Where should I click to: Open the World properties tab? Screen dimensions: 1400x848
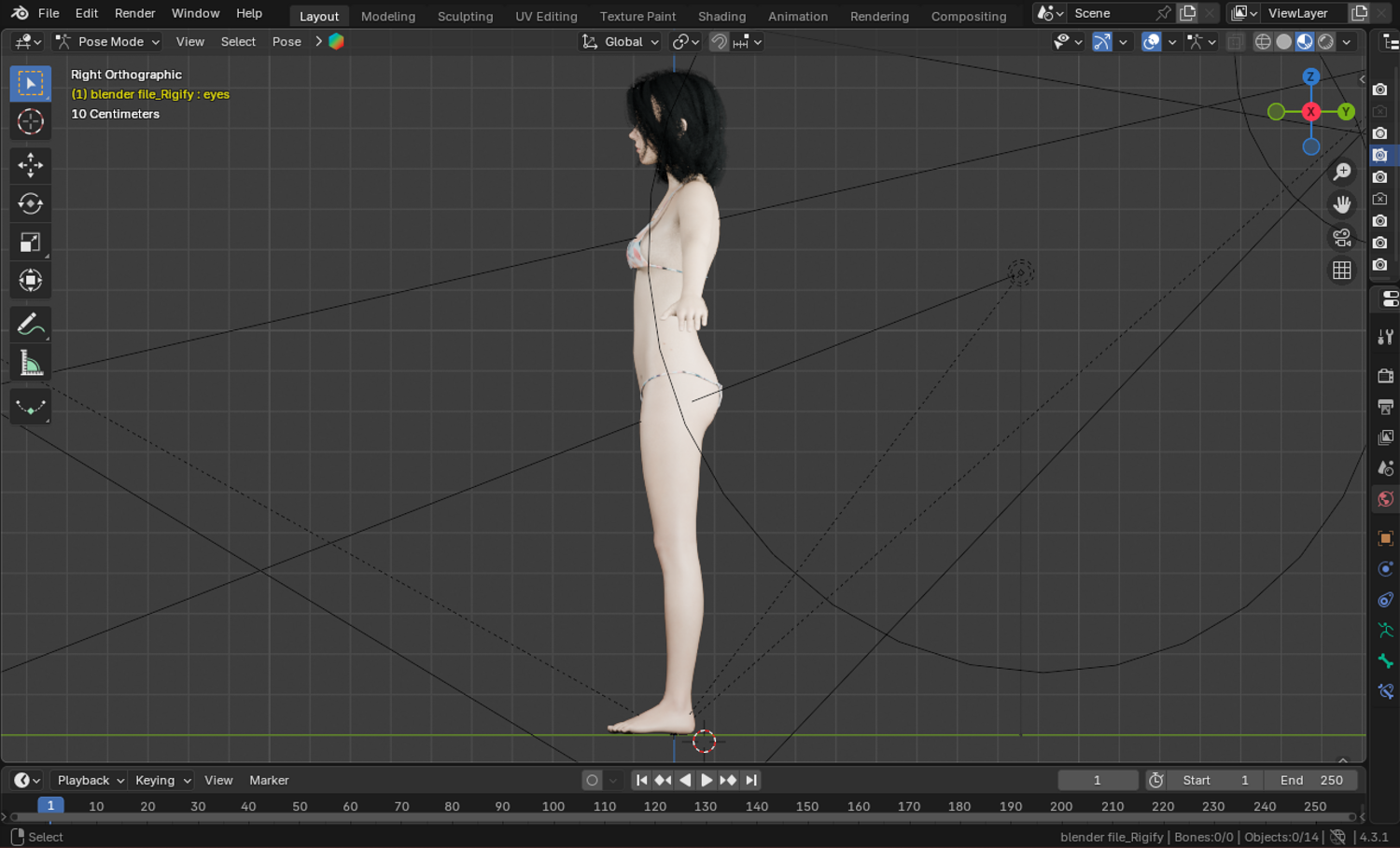click(1386, 499)
